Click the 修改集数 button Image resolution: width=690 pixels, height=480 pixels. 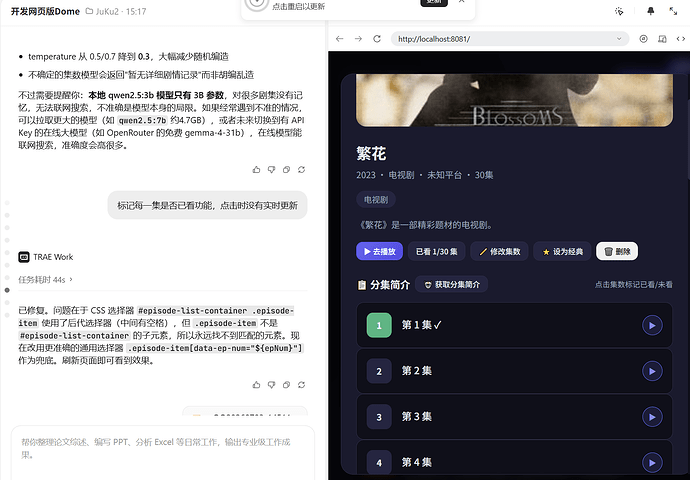coord(499,251)
